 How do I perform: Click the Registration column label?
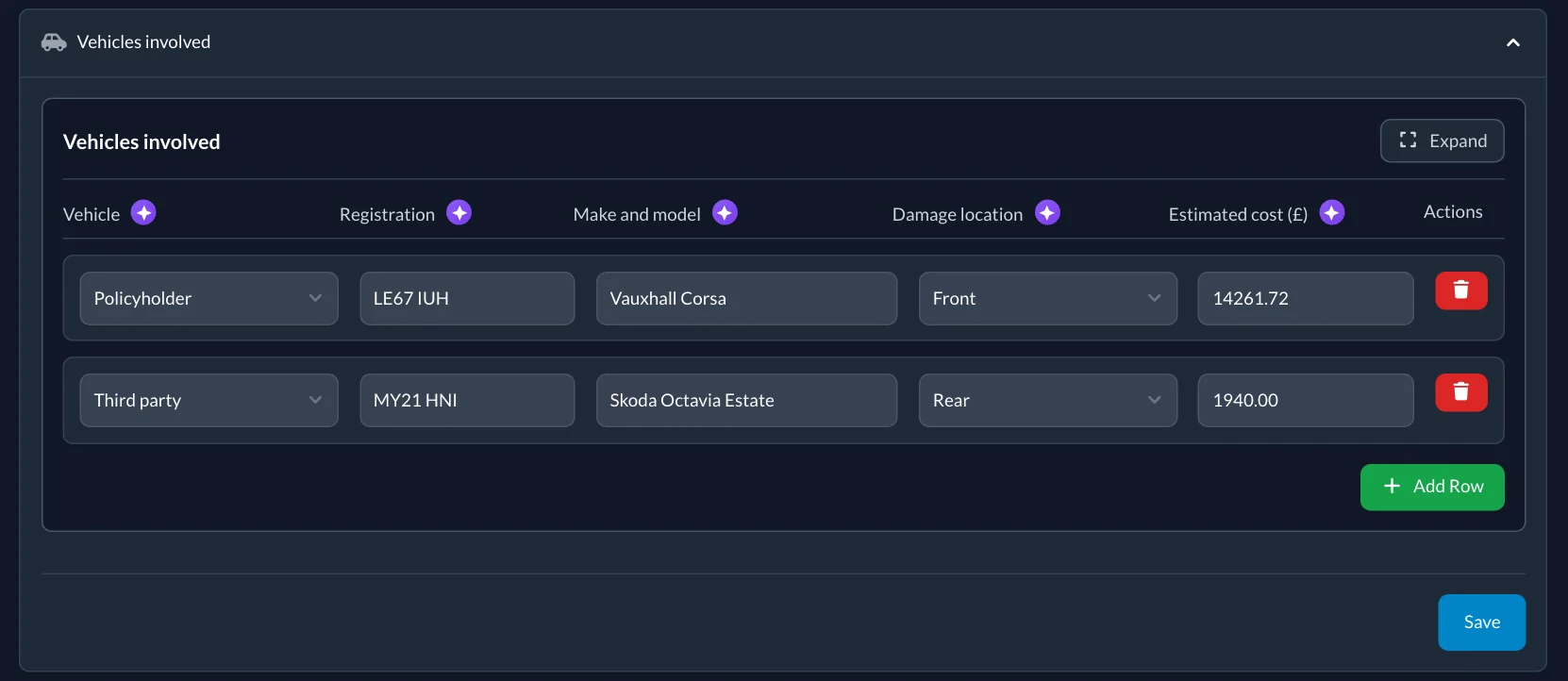click(387, 214)
